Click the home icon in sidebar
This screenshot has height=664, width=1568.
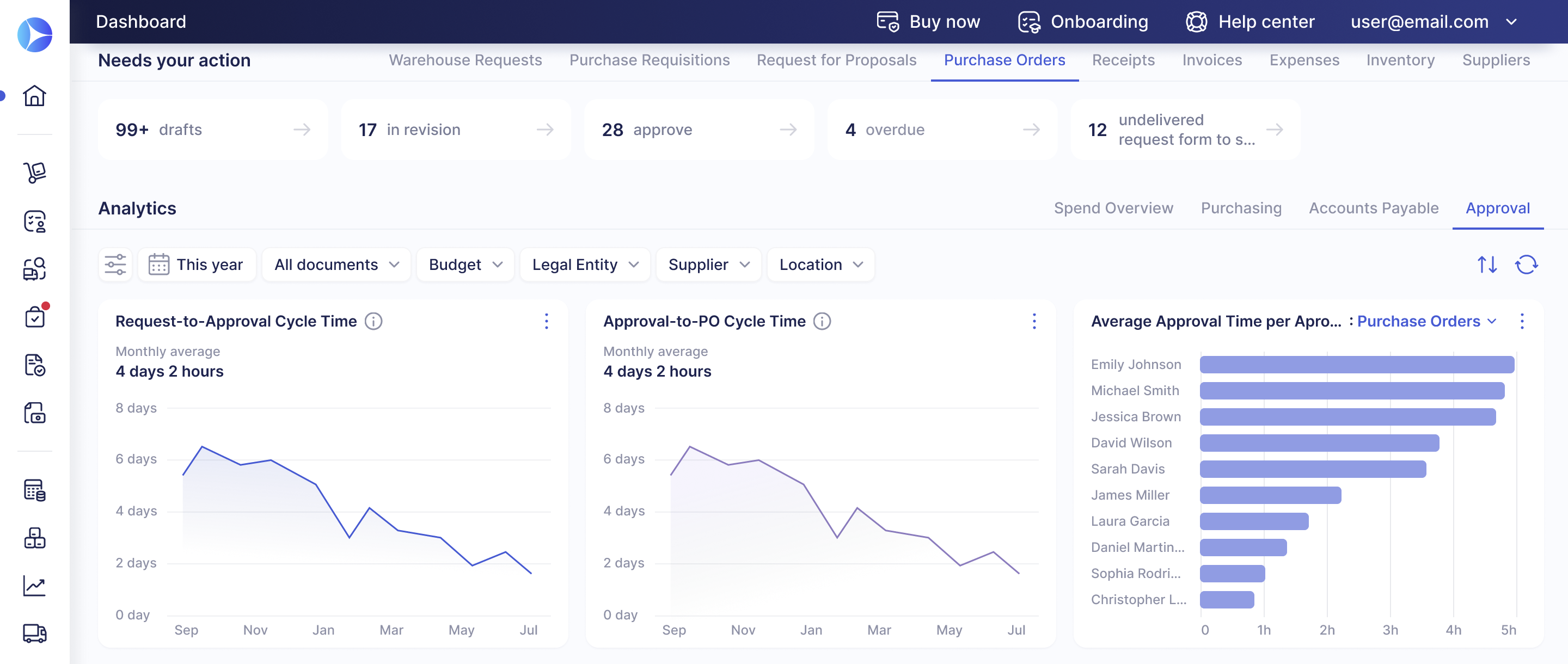[34, 96]
